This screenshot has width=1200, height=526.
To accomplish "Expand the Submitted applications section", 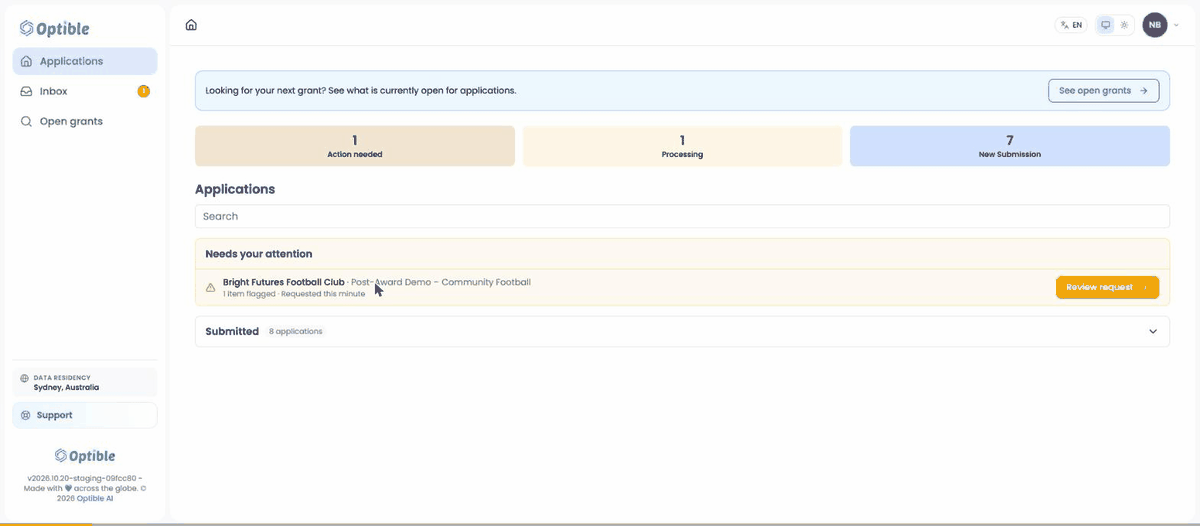I will [1153, 331].
